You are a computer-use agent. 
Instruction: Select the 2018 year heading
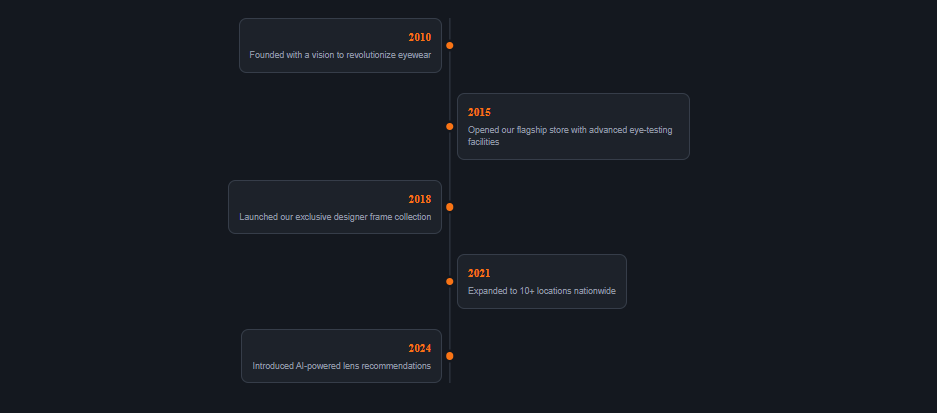click(x=419, y=200)
